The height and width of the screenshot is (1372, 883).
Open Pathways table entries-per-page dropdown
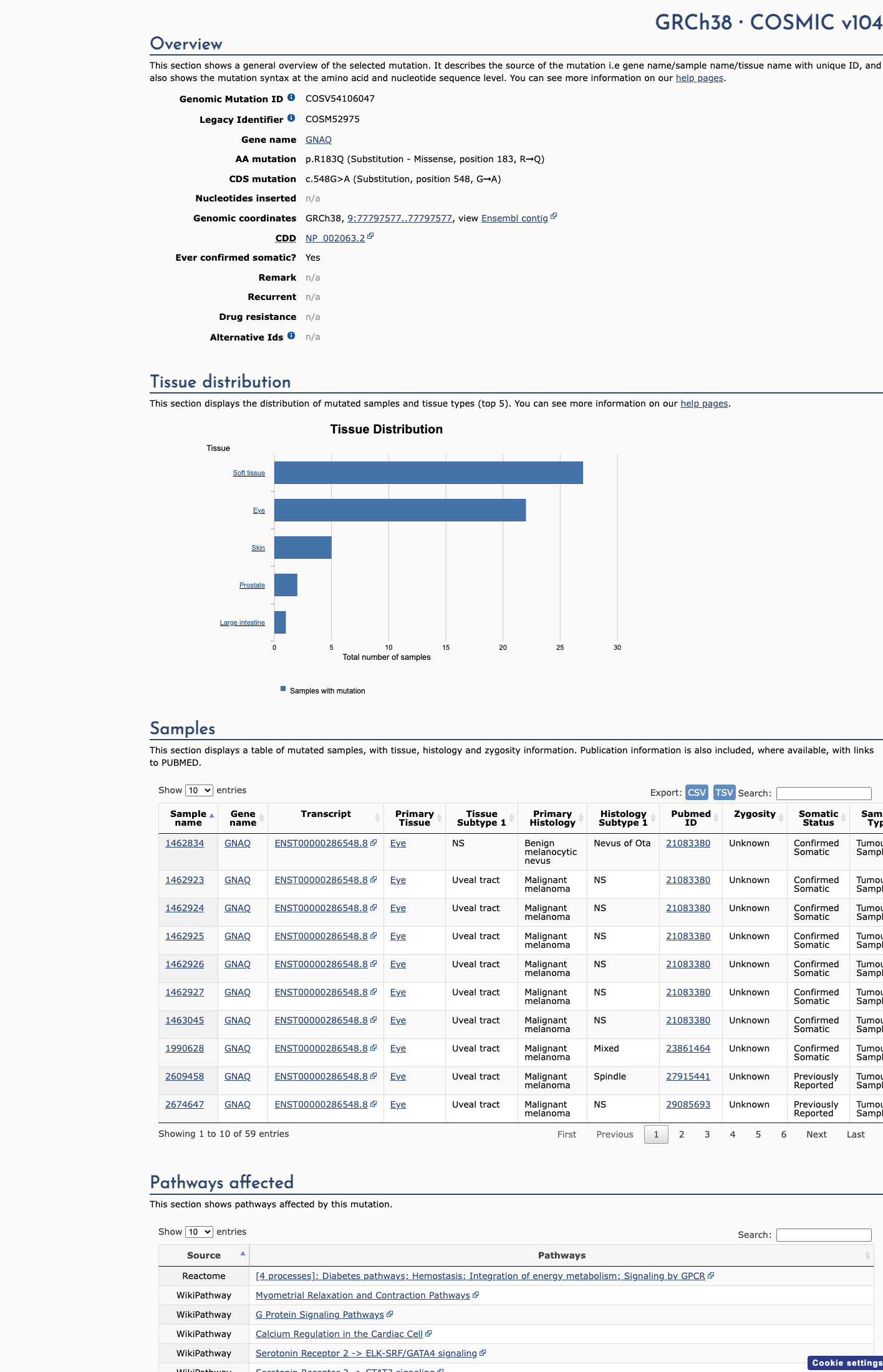199,1232
